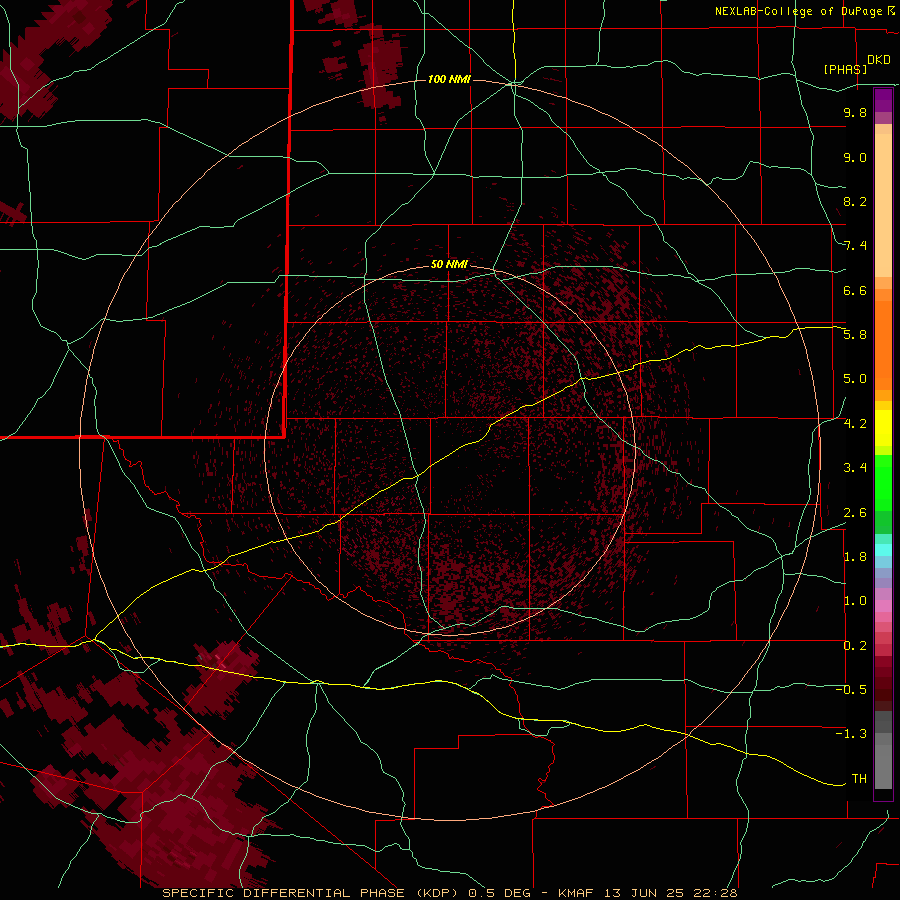
Task: Click the orange segment of the color bar
Action: click(x=883, y=344)
